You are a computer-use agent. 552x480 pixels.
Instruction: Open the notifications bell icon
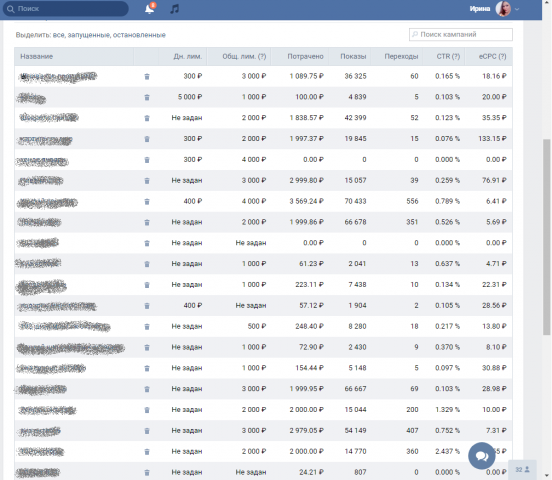(150, 9)
